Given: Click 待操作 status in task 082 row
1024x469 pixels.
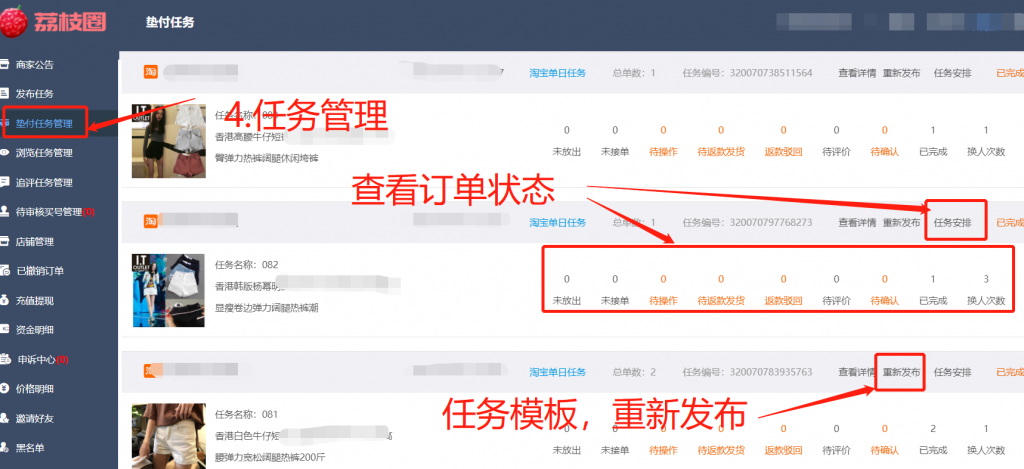Looking at the screenshot, I should [663, 301].
